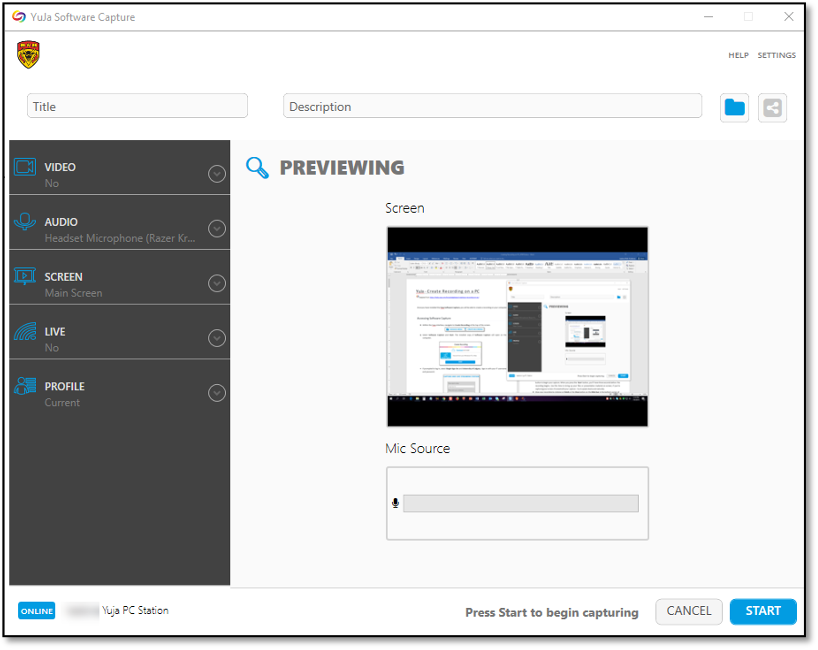Viewport: 818px width, 650px height.
Task: Click the SCREEN monitor icon
Action: (x=25, y=276)
